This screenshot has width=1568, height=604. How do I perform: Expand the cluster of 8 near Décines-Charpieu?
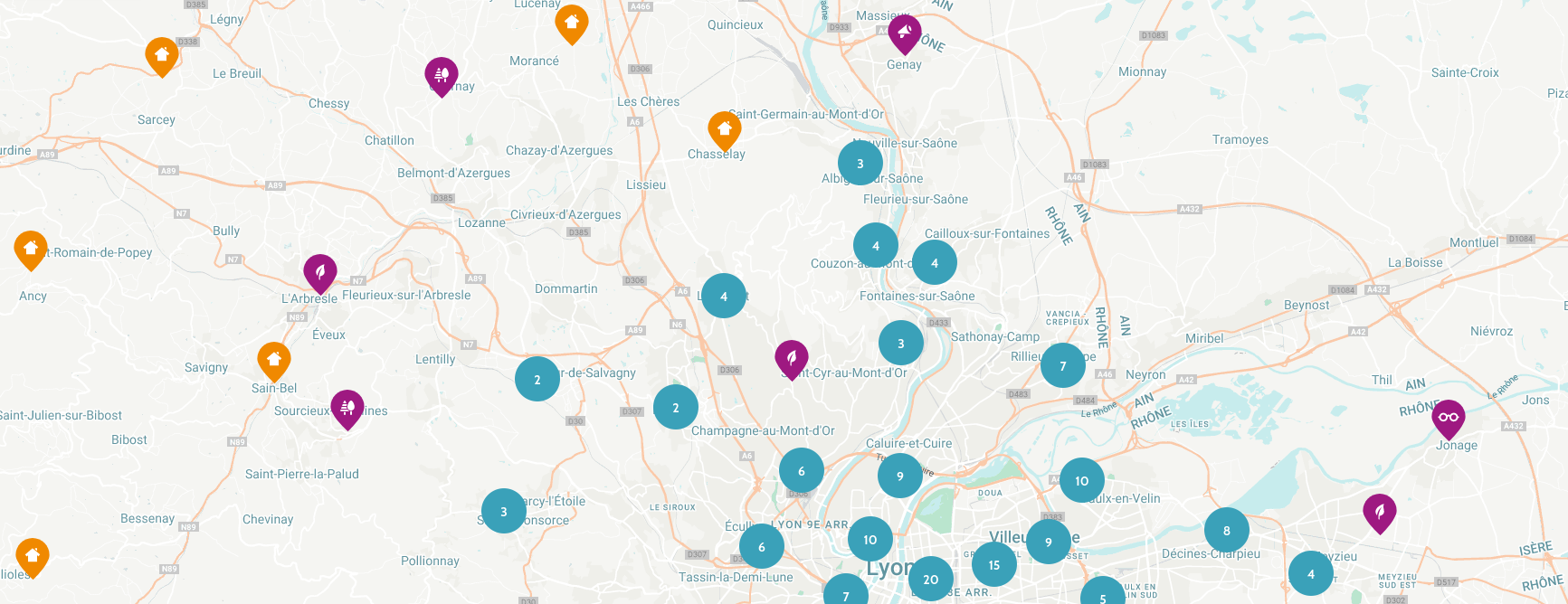(x=1227, y=531)
